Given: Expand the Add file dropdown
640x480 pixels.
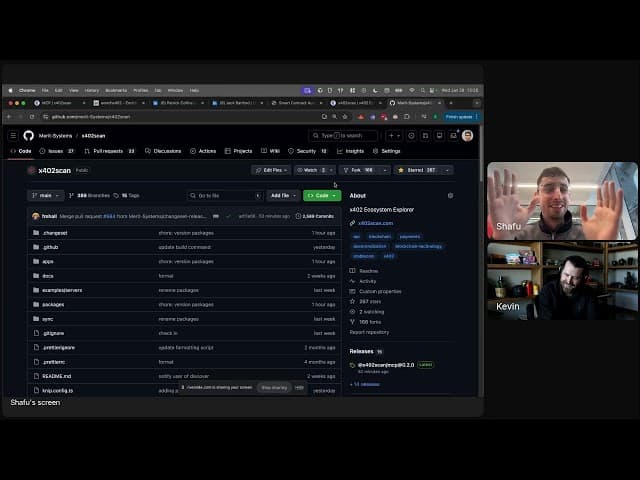Looking at the screenshot, I should pyautogui.click(x=283, y=196).
